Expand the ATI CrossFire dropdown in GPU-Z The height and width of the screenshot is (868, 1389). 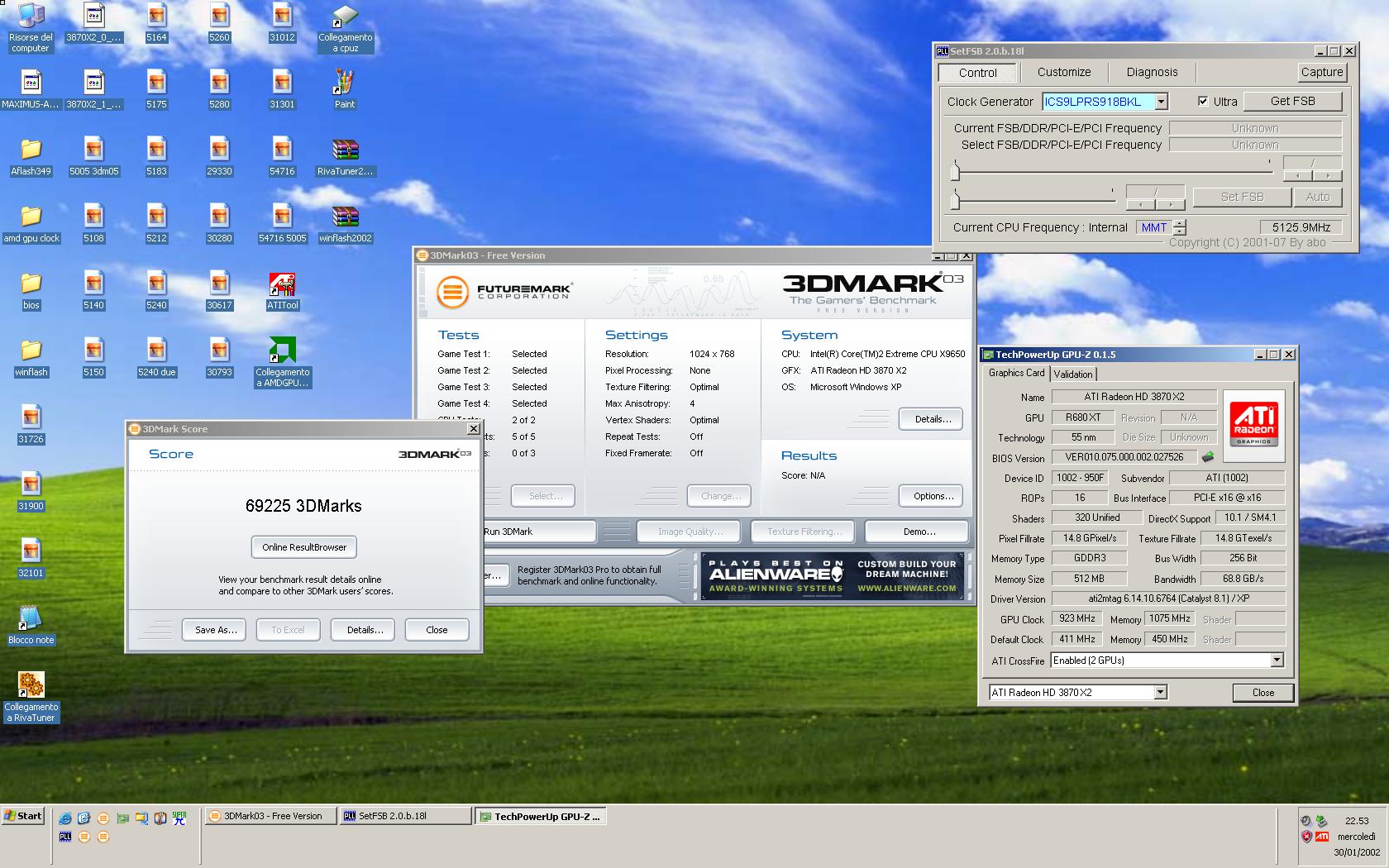[1277, 660]
